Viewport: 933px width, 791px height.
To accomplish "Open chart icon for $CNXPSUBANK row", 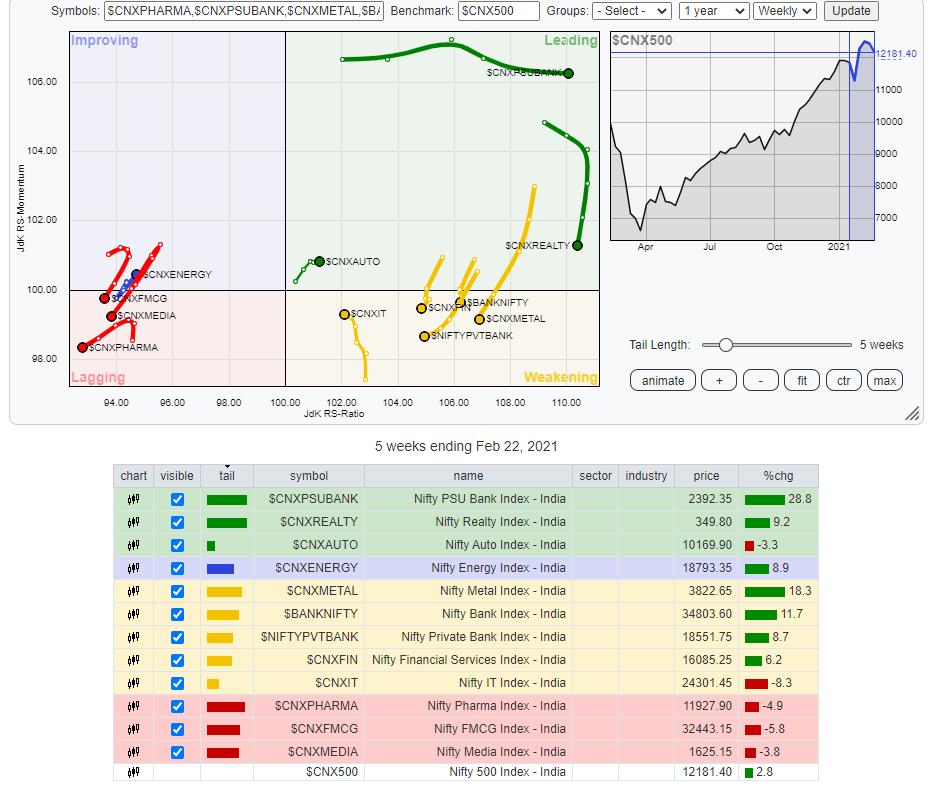I will click(x=133, y=499).
